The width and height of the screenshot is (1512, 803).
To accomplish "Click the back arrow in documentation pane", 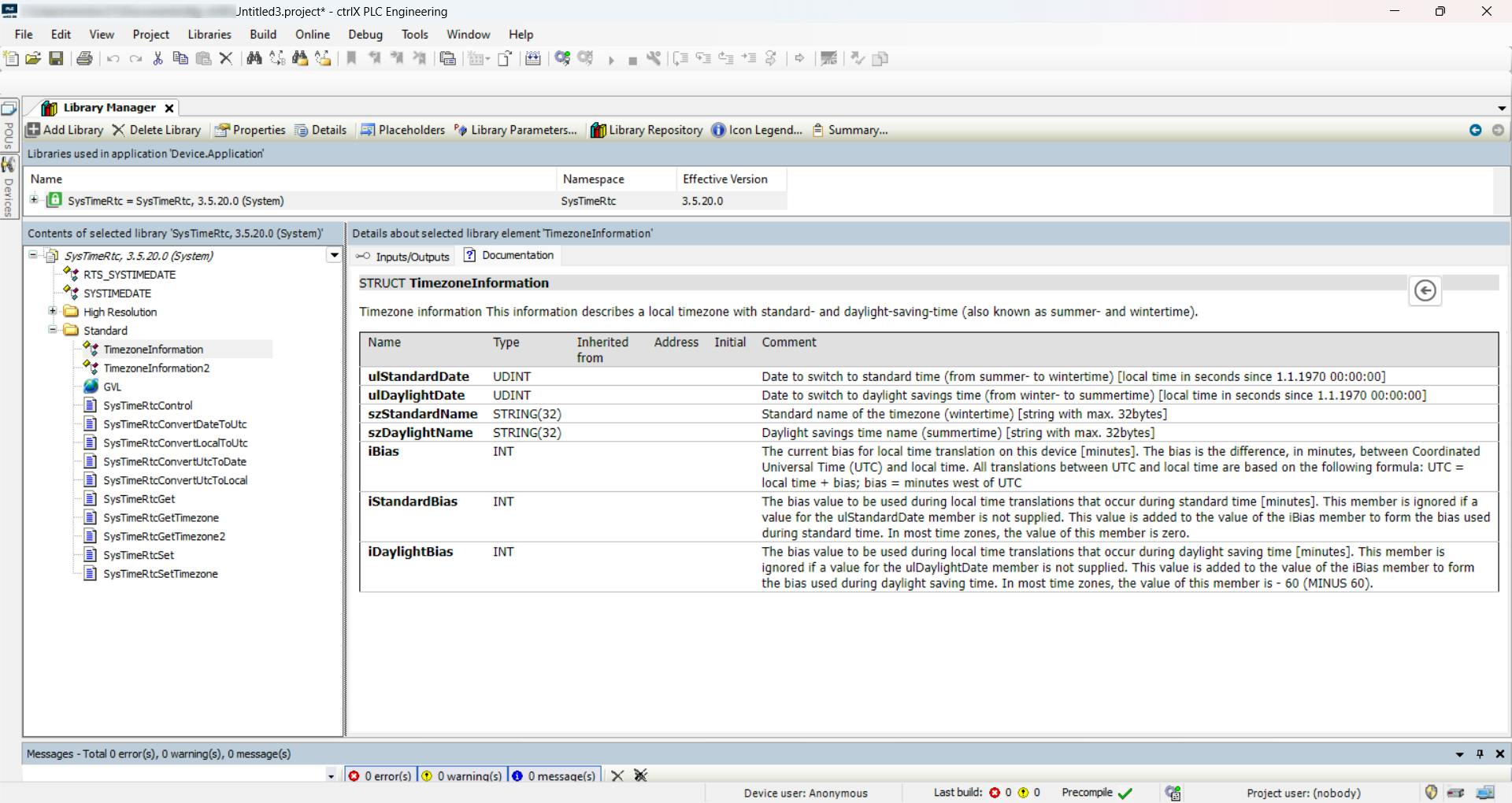I will (x=1425, y=290).
